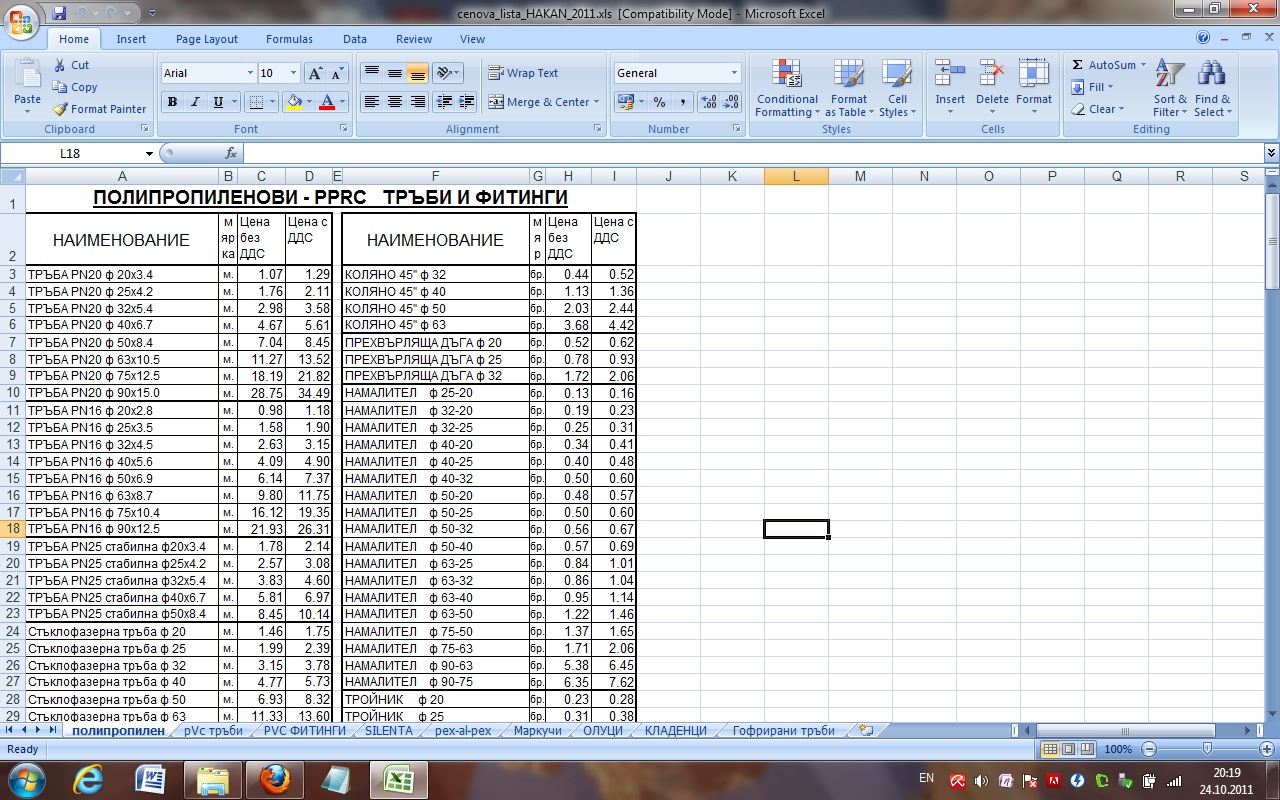Click the Conditional Formatting icon
The width and height of the screenshot is (1280, 800).
787,76
